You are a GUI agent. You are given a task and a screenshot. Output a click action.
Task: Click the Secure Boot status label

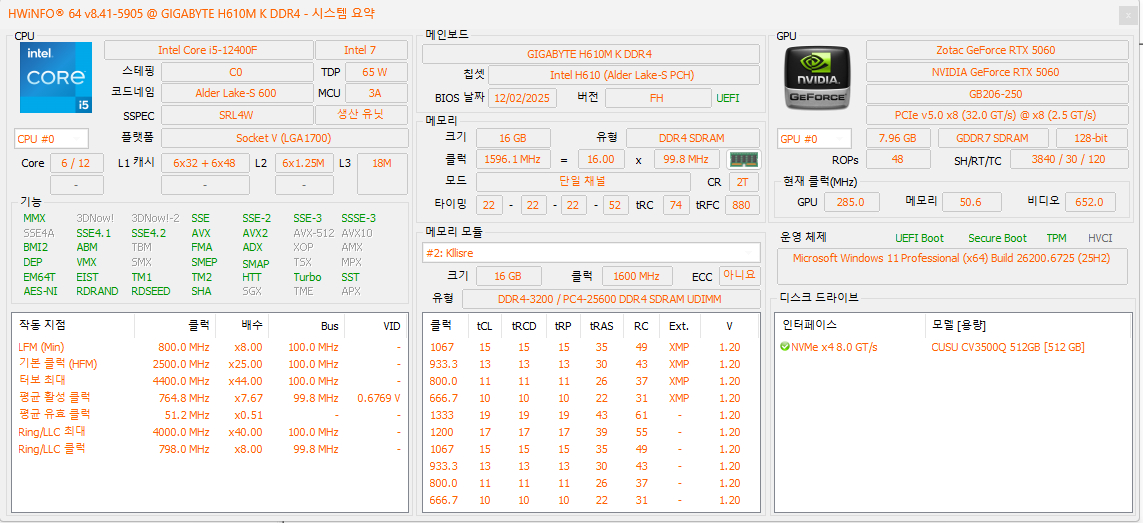[997, 239]
